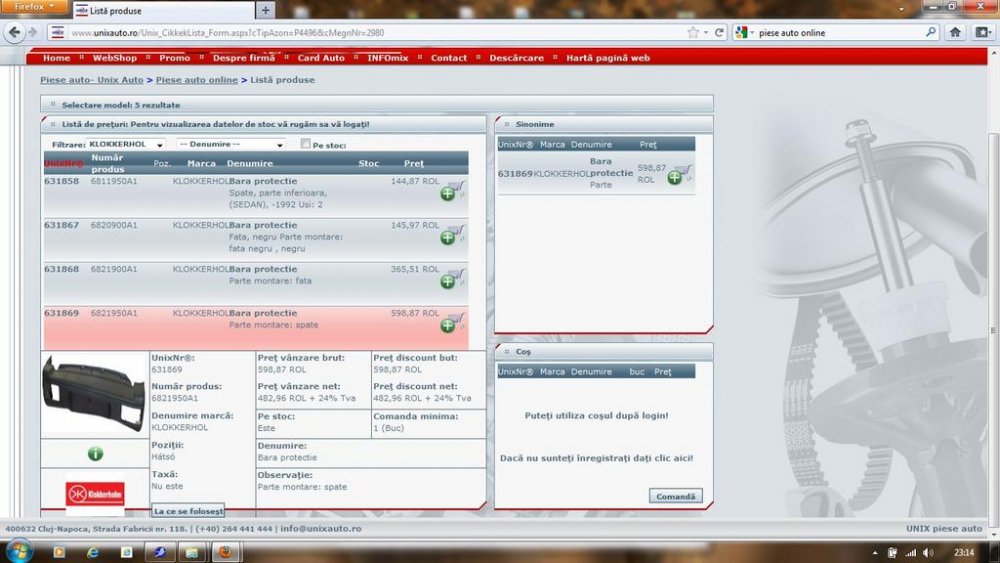Add product 631858 to cart
Viewport: 1000px width, 563px height.
(452, 190)
